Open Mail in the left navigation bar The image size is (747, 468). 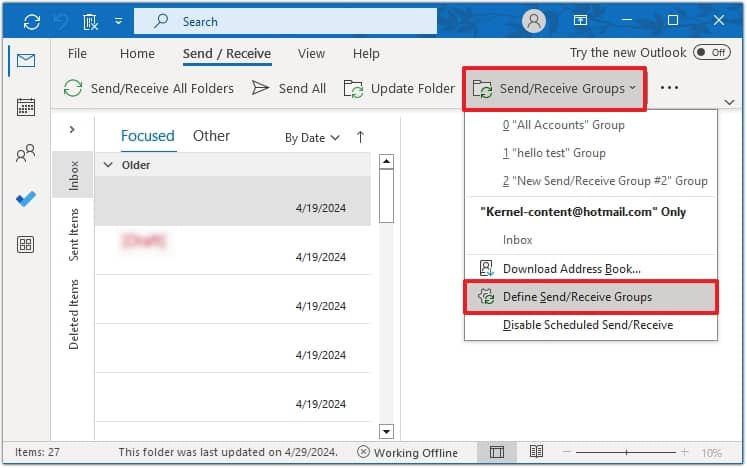point(26,61)
